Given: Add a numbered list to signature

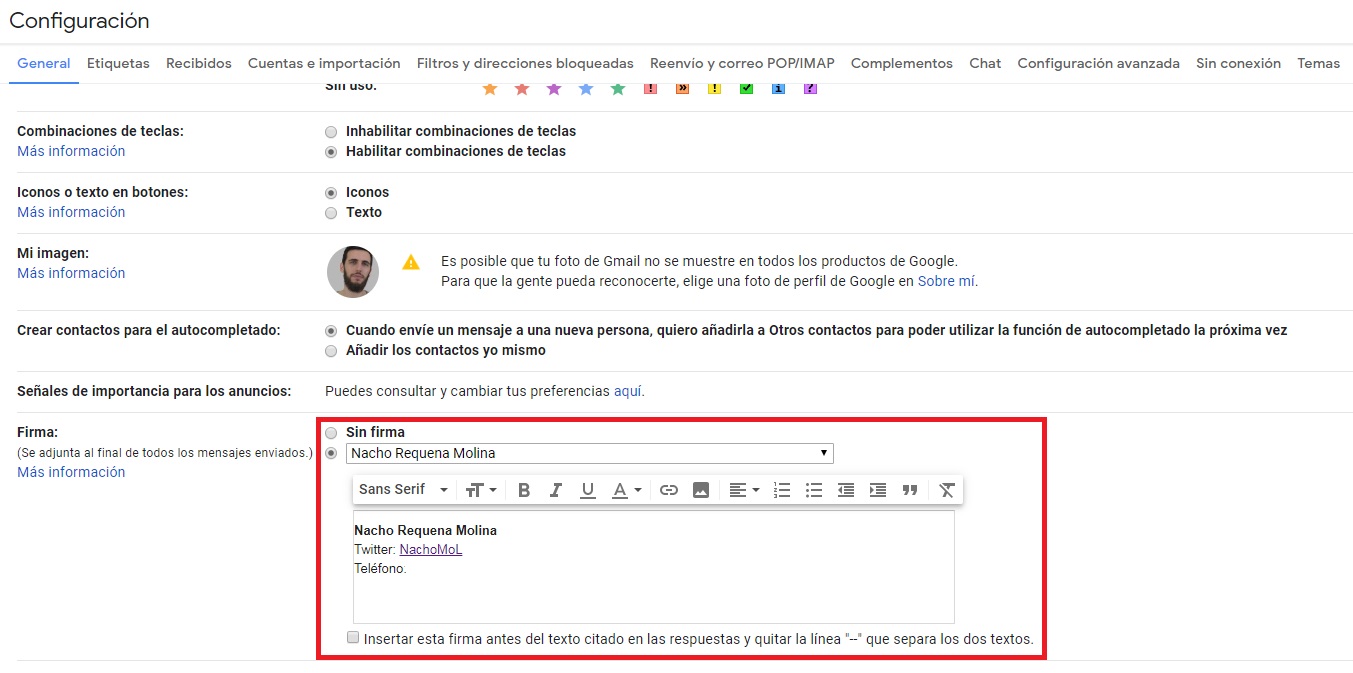Looking at the screenshot, I should (782, 490).
